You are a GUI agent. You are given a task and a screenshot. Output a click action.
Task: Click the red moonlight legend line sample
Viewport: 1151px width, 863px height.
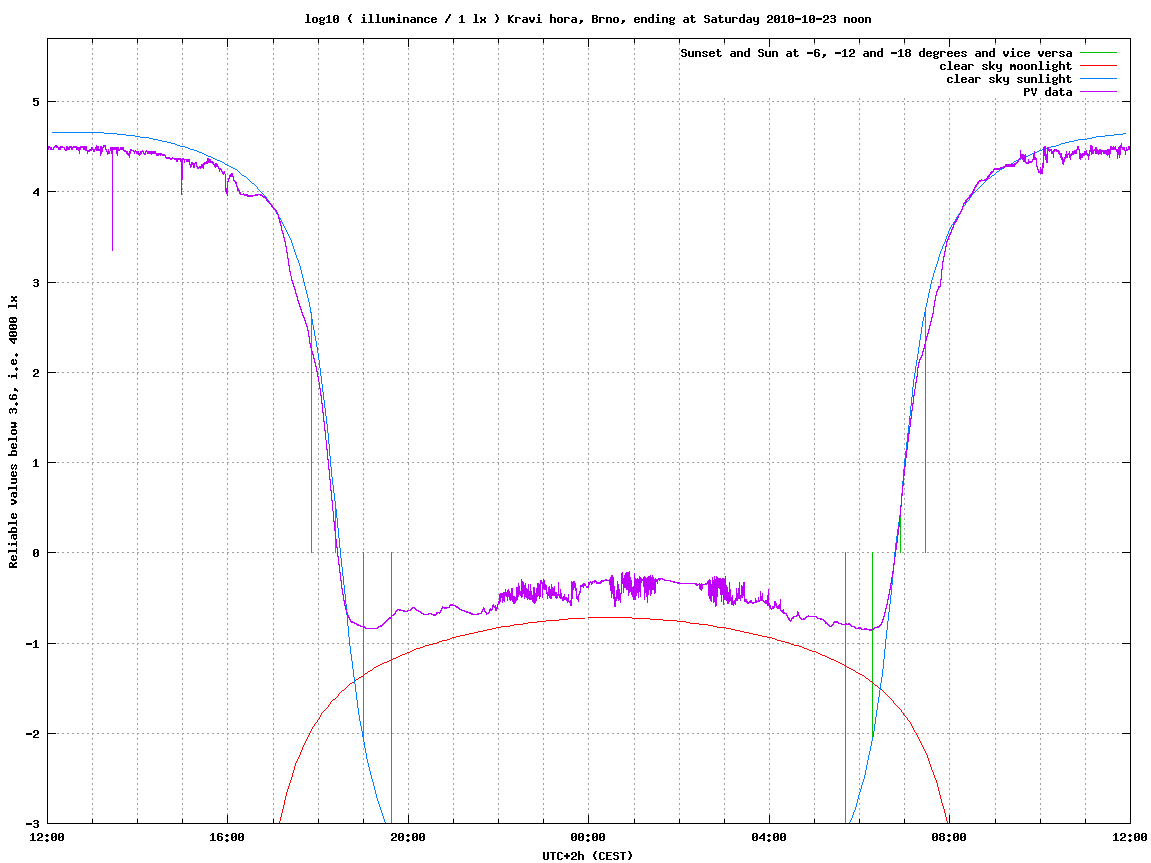point(1098,66)
